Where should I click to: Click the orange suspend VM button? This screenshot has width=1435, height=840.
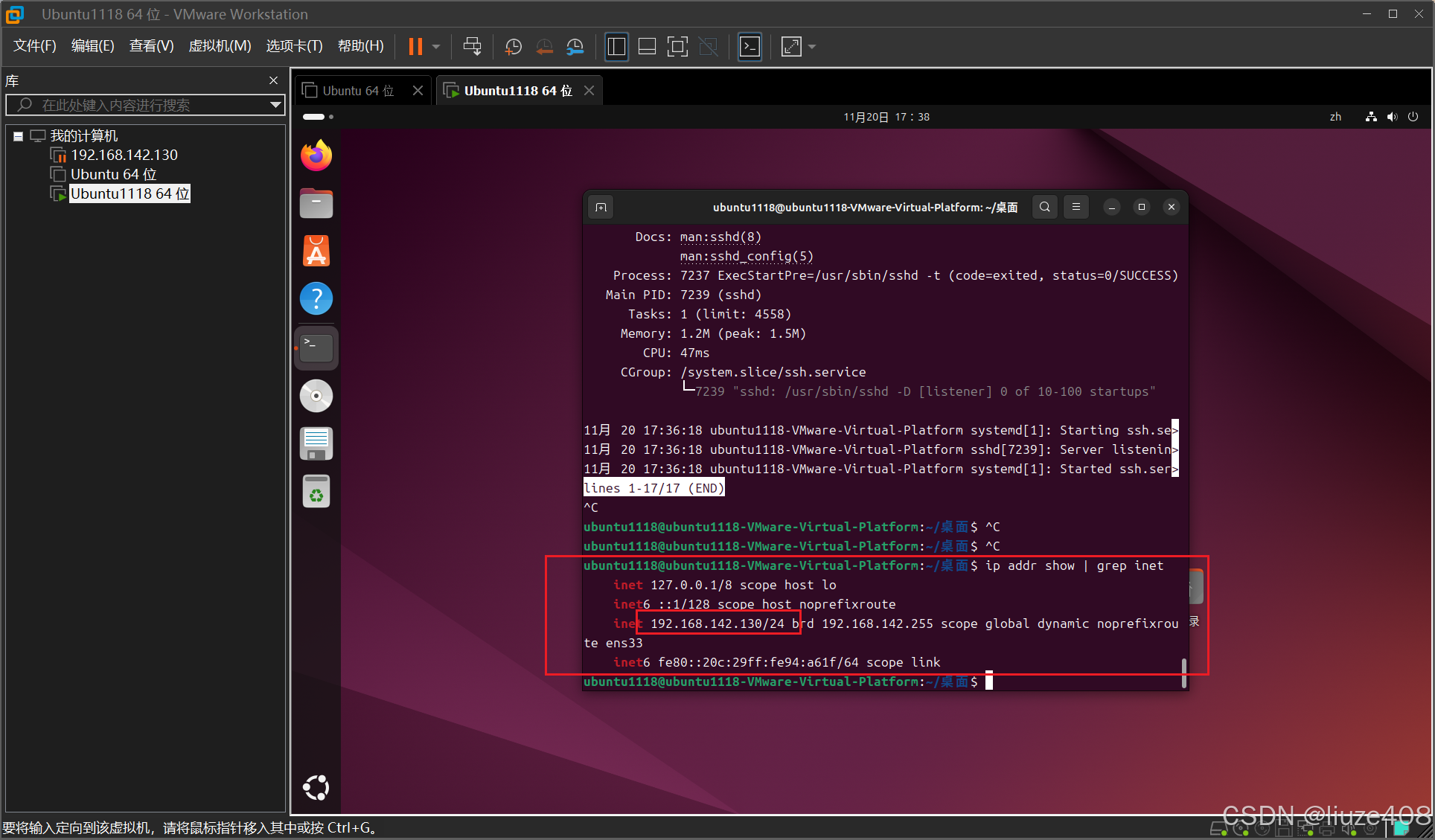click(x=415, y=47)
